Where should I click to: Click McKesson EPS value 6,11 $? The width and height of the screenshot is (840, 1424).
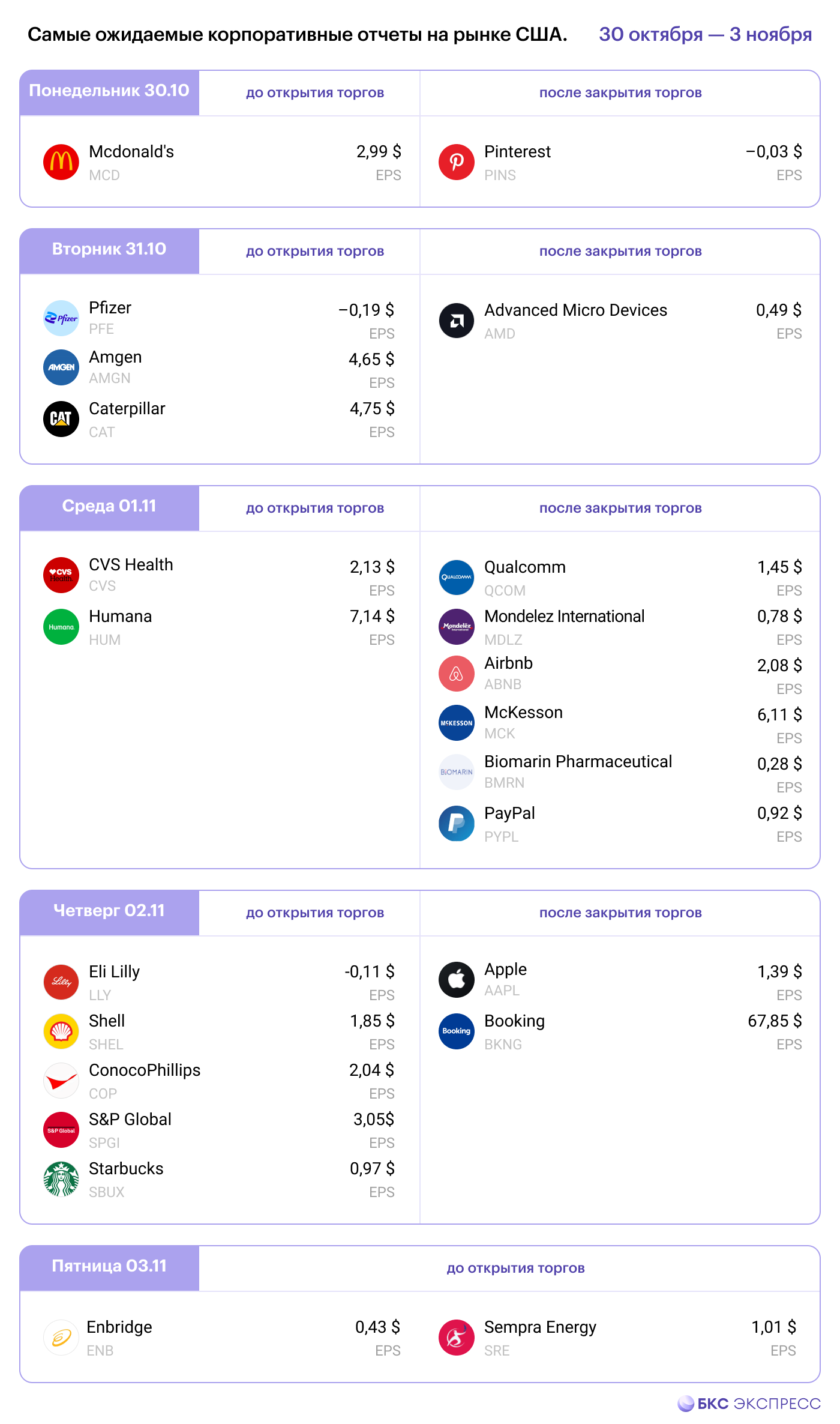[x=779, y=715]
